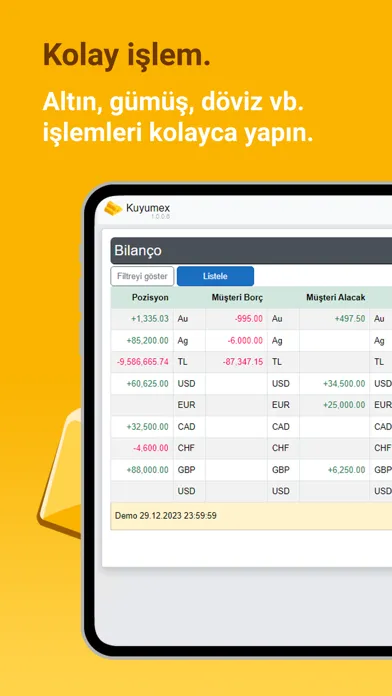Click the Demo 29.12.2023 23:59:59 footer text
The image size is (392, 696).
tap(166, 516)
